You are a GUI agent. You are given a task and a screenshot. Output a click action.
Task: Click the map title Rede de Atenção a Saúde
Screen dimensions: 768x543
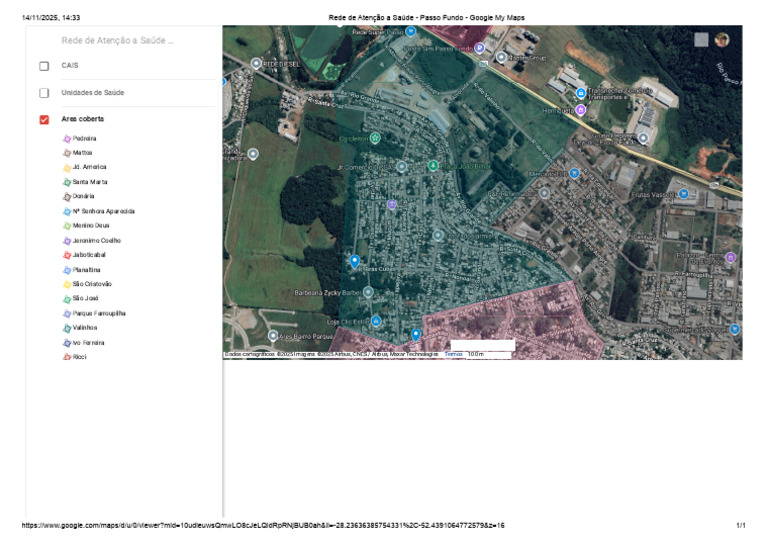pos(117,41)
